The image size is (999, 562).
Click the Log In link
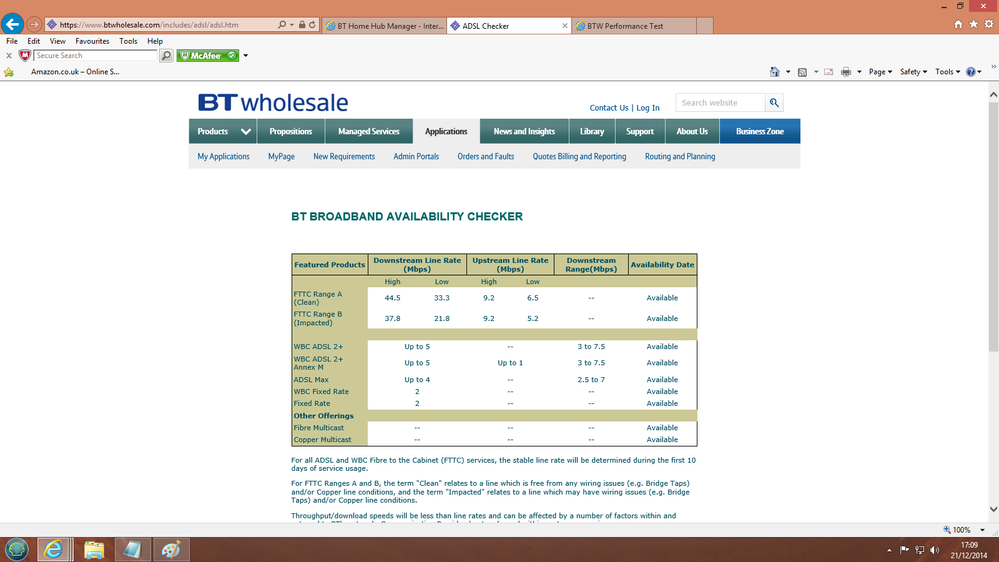click(x=648, y=108)
